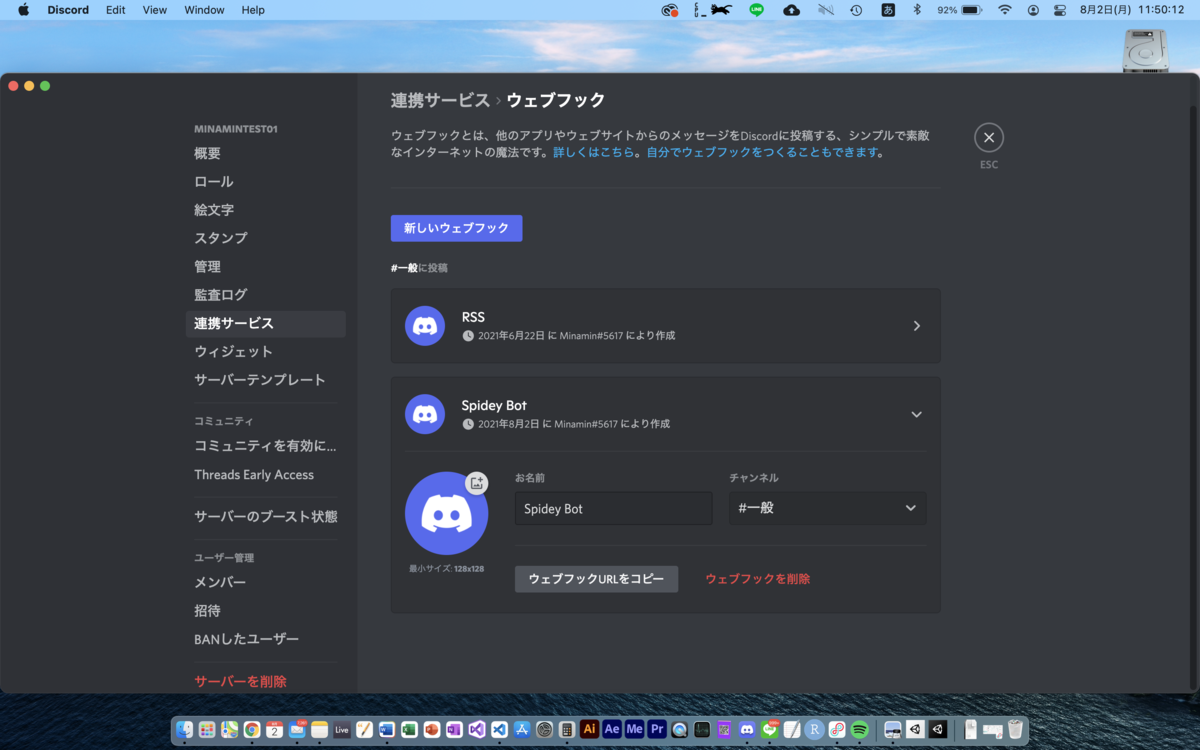This screenshot has height=750, width=1200.
Task: Open the Wi-Fi status menu
Action: click(1004, 10)
